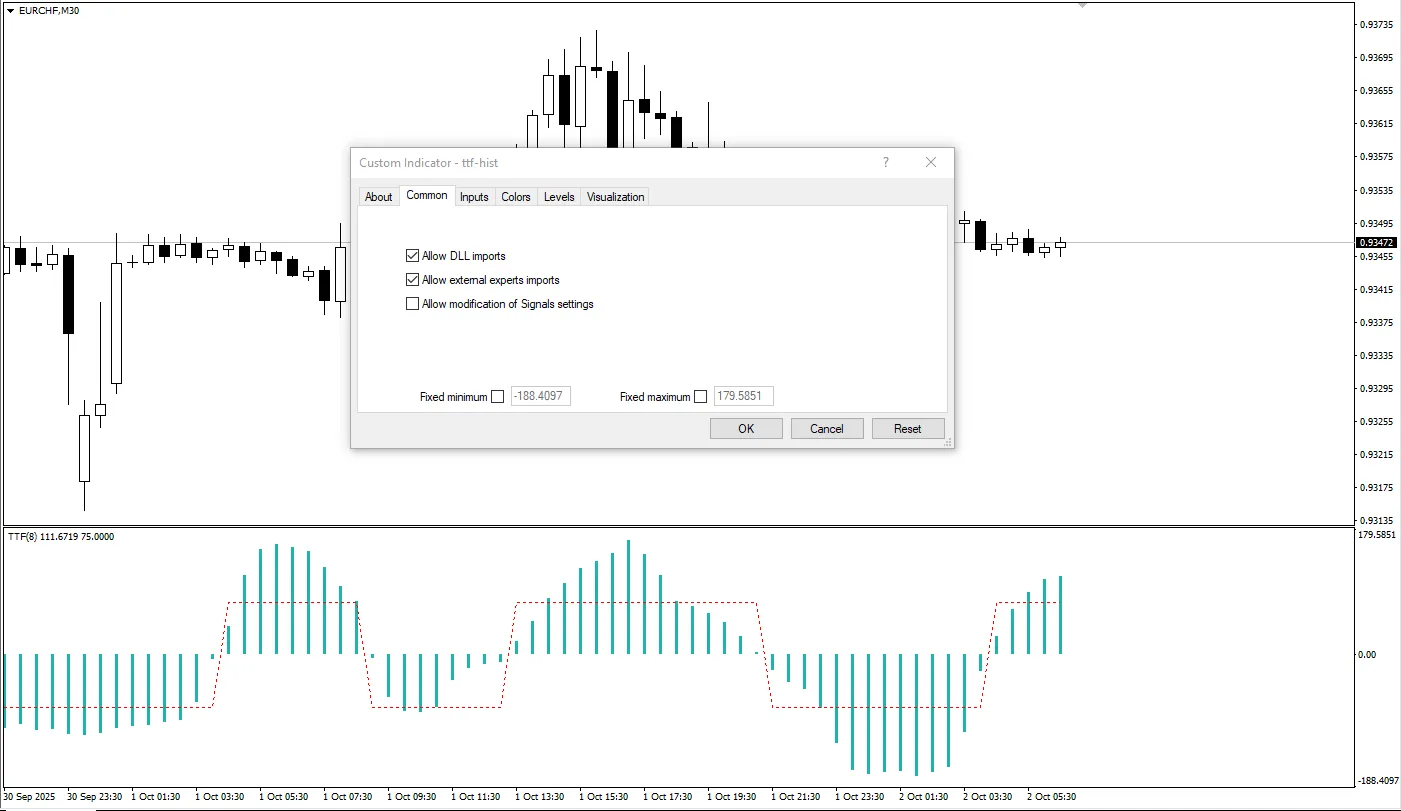Viewport: 1401px width, 811px height.
Task: Open the Visualization tab
Action: [x=615, y=197]
